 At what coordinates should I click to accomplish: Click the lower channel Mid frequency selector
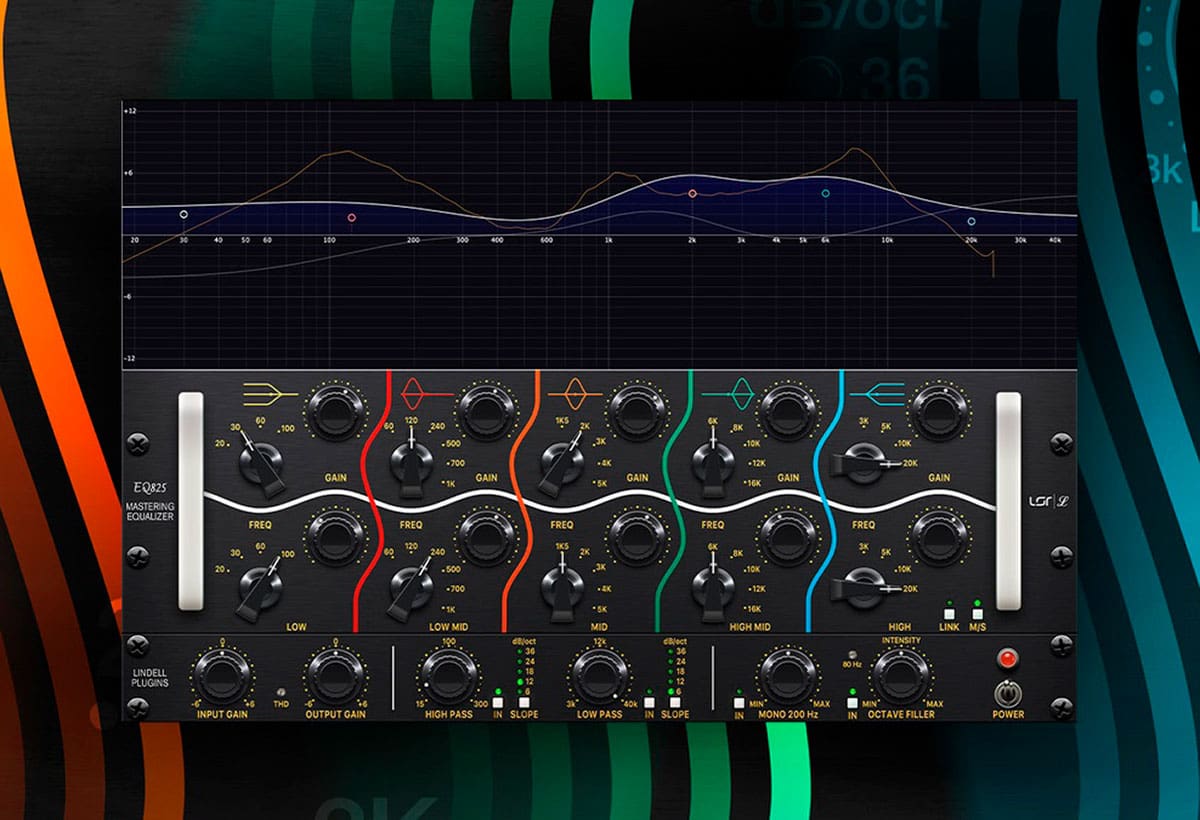coord(562,587)
